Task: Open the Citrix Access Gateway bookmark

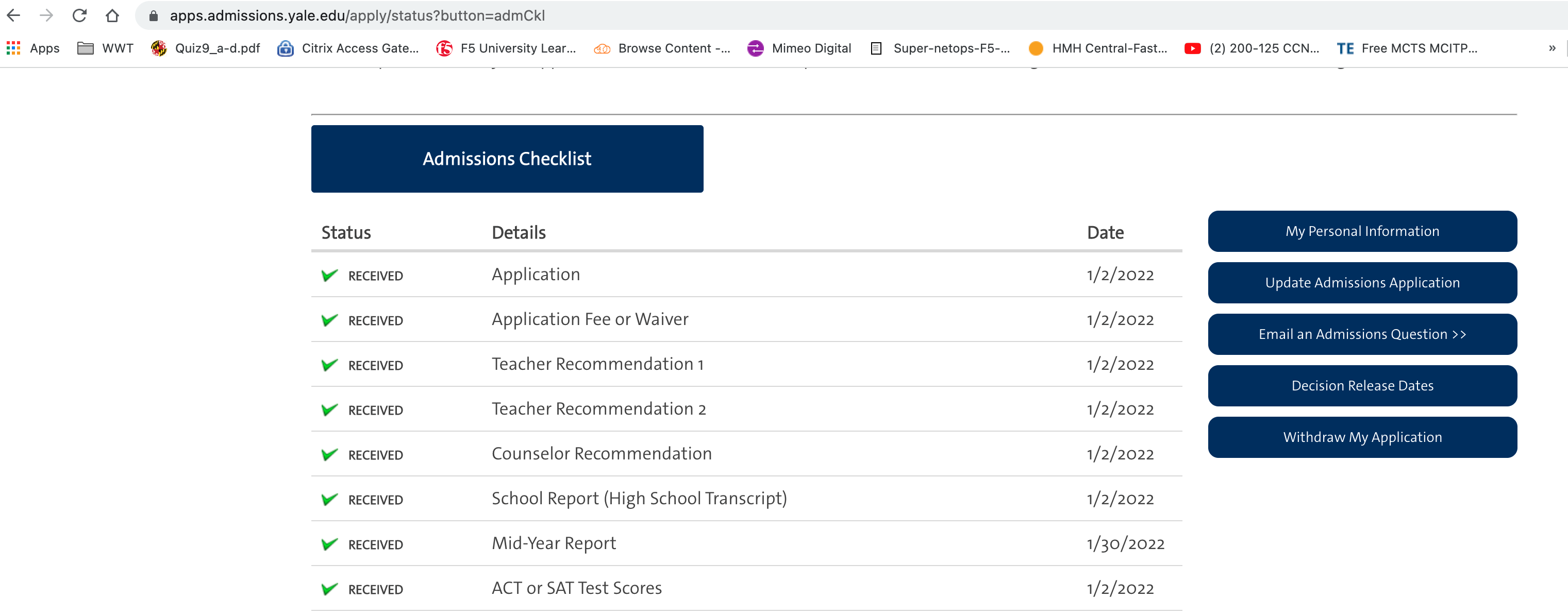Action: pyautogui.click(x=347, y=48)
